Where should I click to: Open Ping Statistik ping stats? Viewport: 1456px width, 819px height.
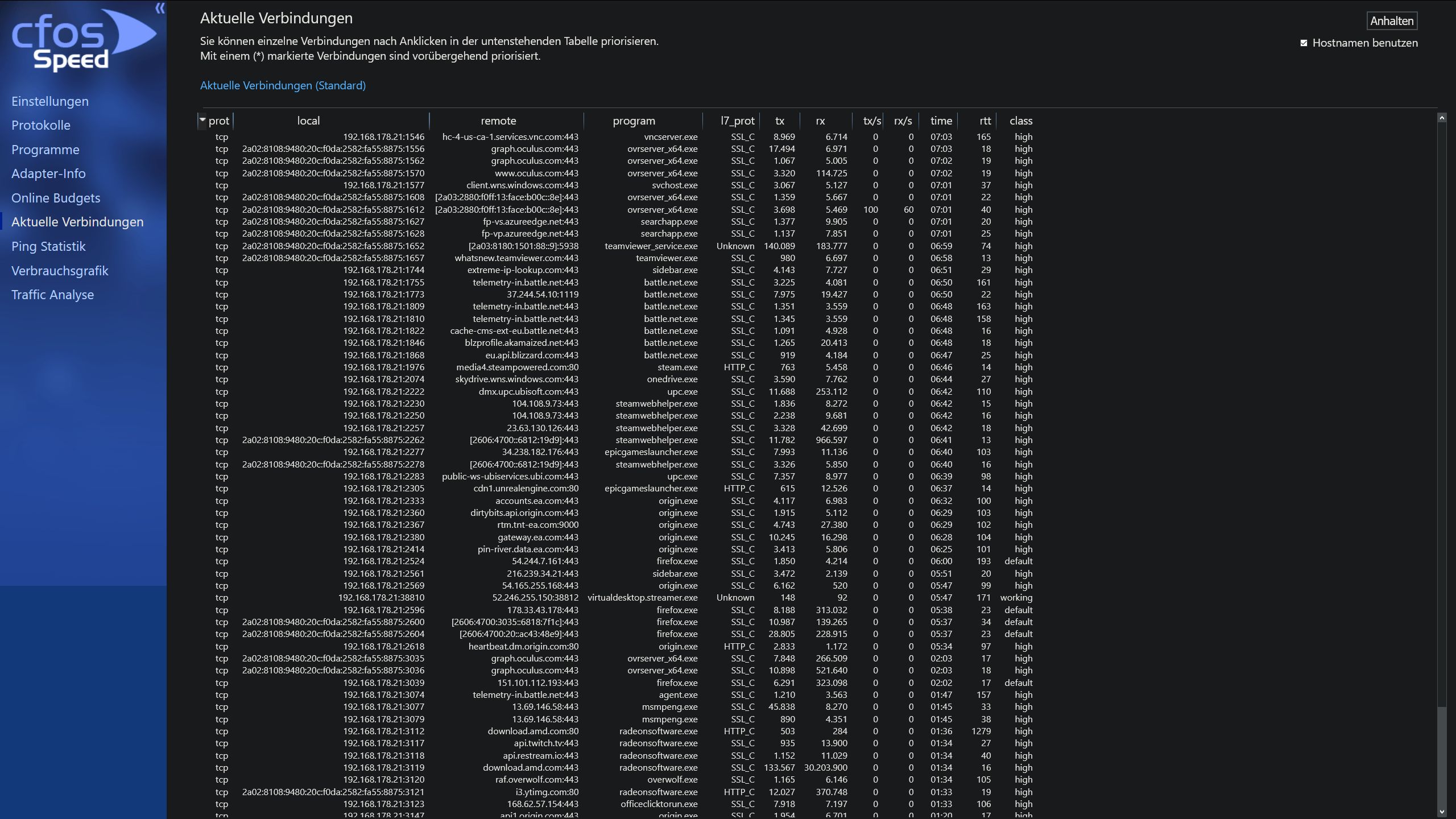[47, 246]
